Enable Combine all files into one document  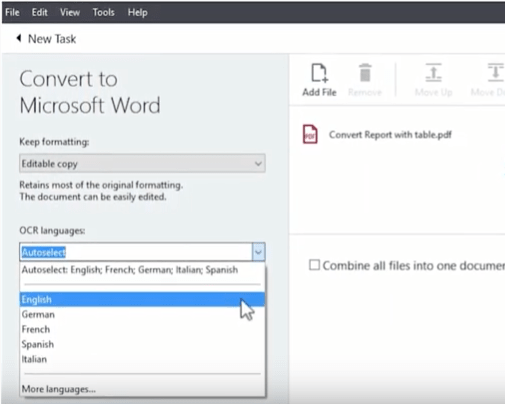point(314,265)
